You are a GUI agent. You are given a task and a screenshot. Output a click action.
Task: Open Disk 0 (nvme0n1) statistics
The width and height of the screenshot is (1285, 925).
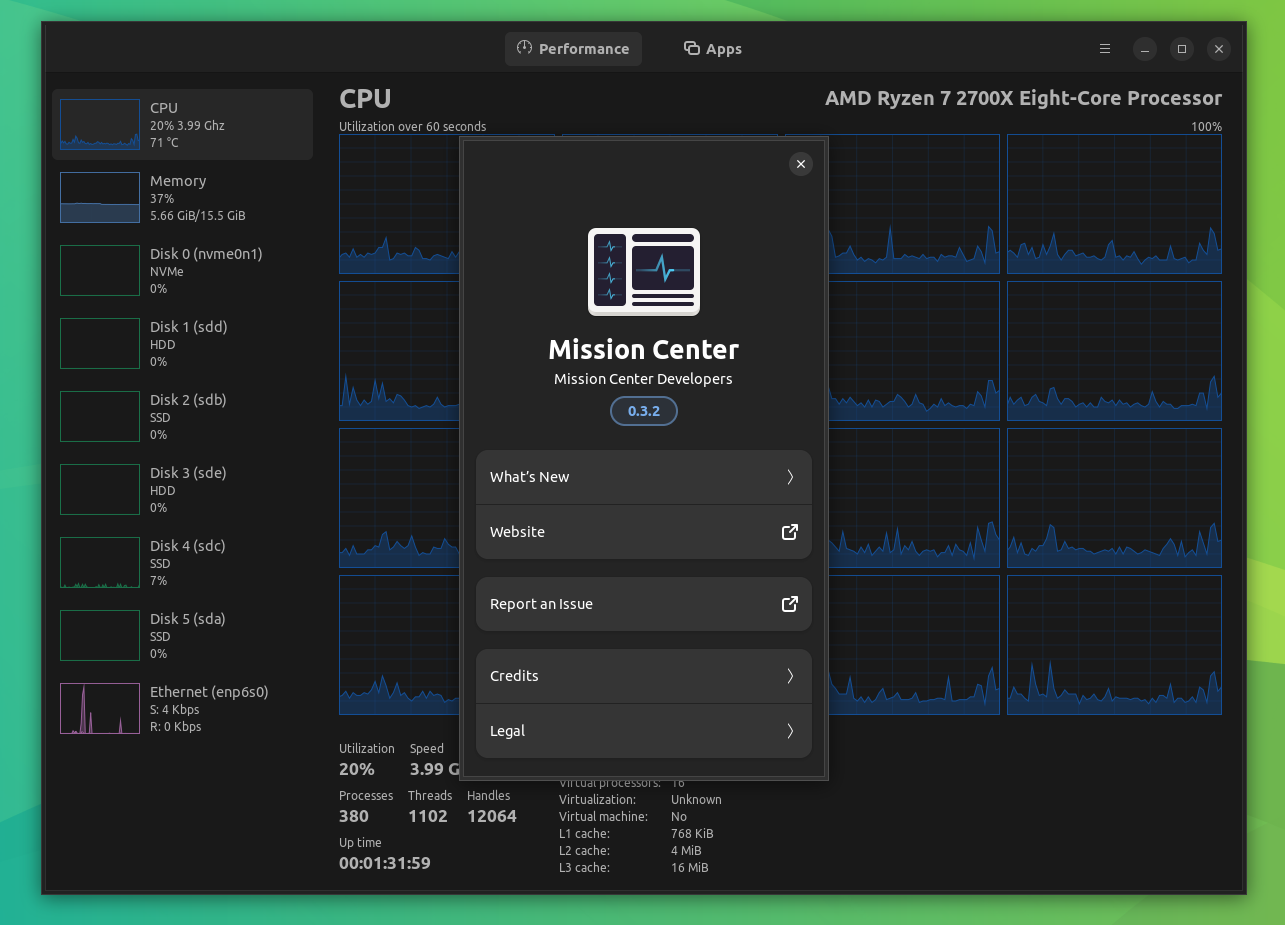pyautogui.click(x=182, y=270)
